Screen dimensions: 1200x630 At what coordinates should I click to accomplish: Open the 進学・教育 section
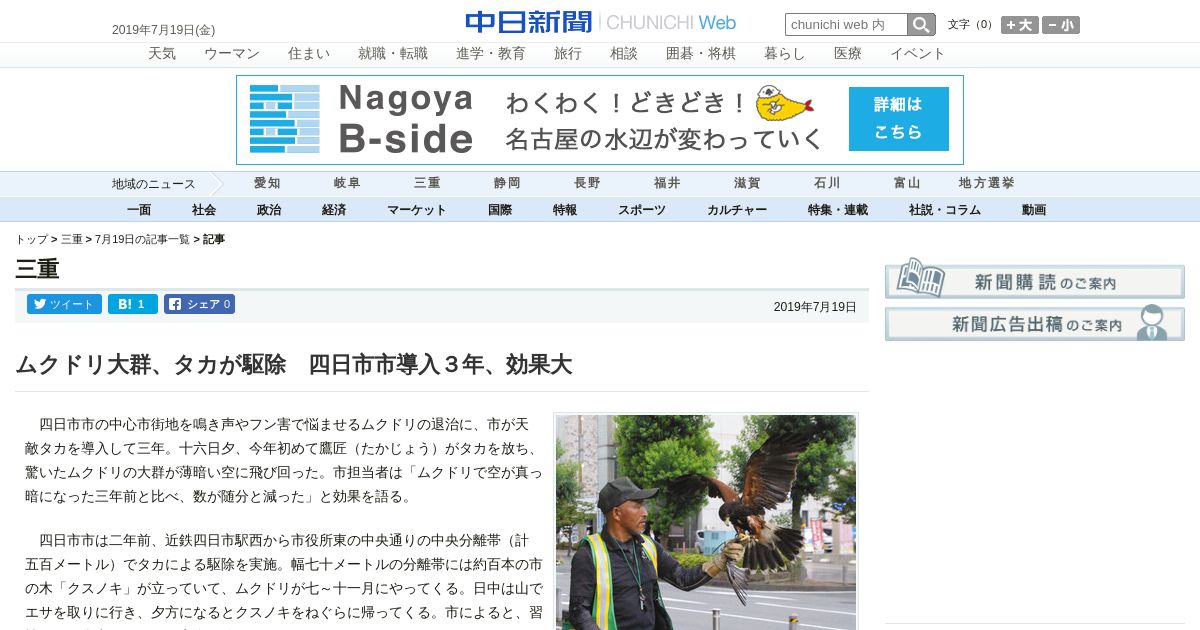(x=491, y=54)
